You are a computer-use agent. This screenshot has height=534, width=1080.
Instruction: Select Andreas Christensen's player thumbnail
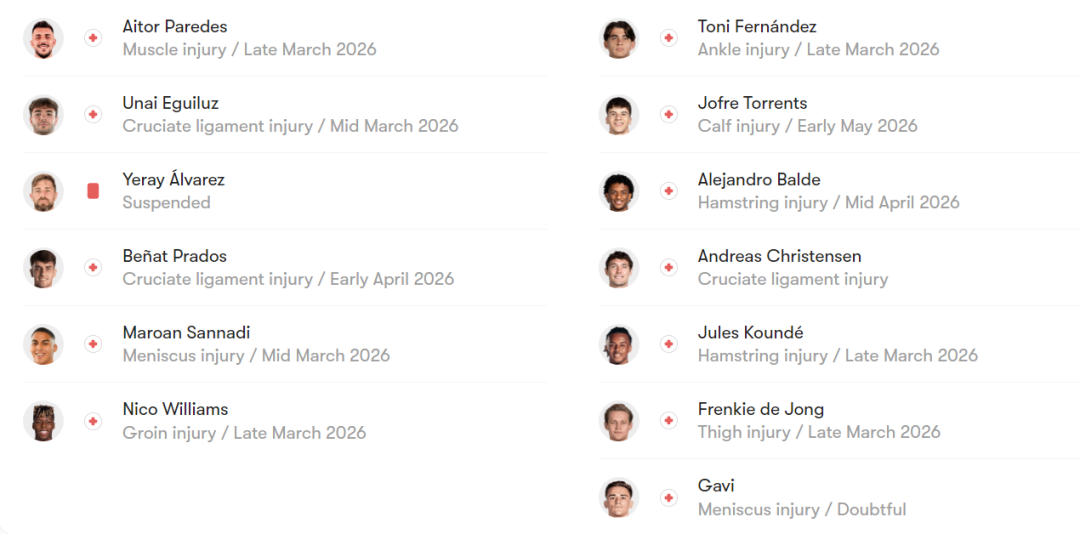619,267
